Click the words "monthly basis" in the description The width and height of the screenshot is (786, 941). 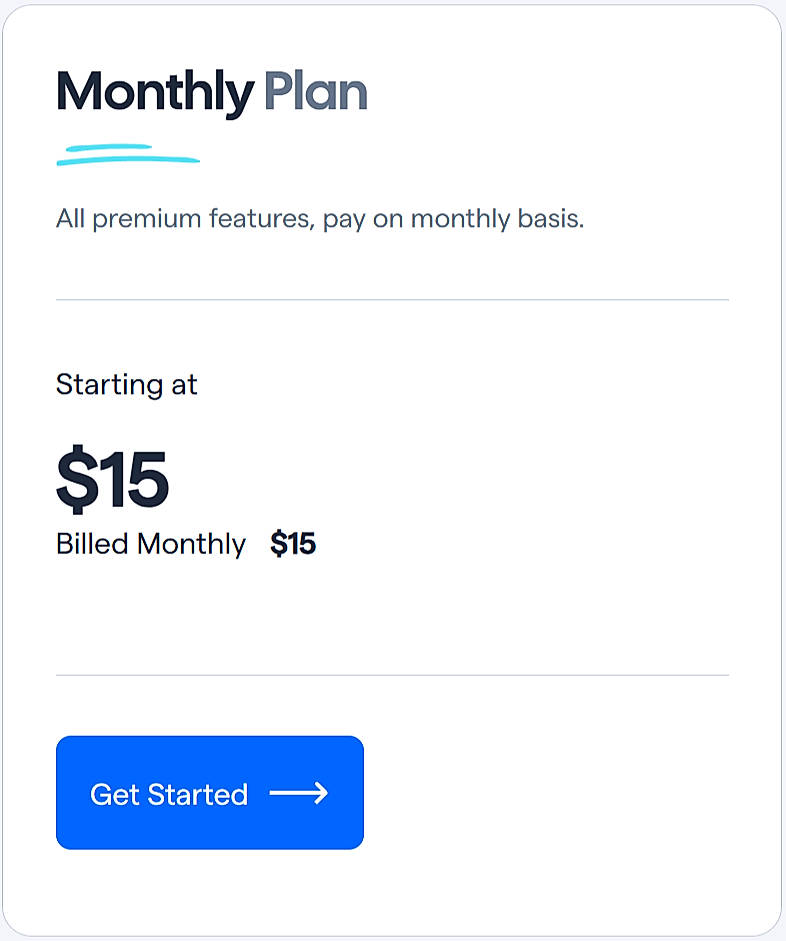[497, 218]
